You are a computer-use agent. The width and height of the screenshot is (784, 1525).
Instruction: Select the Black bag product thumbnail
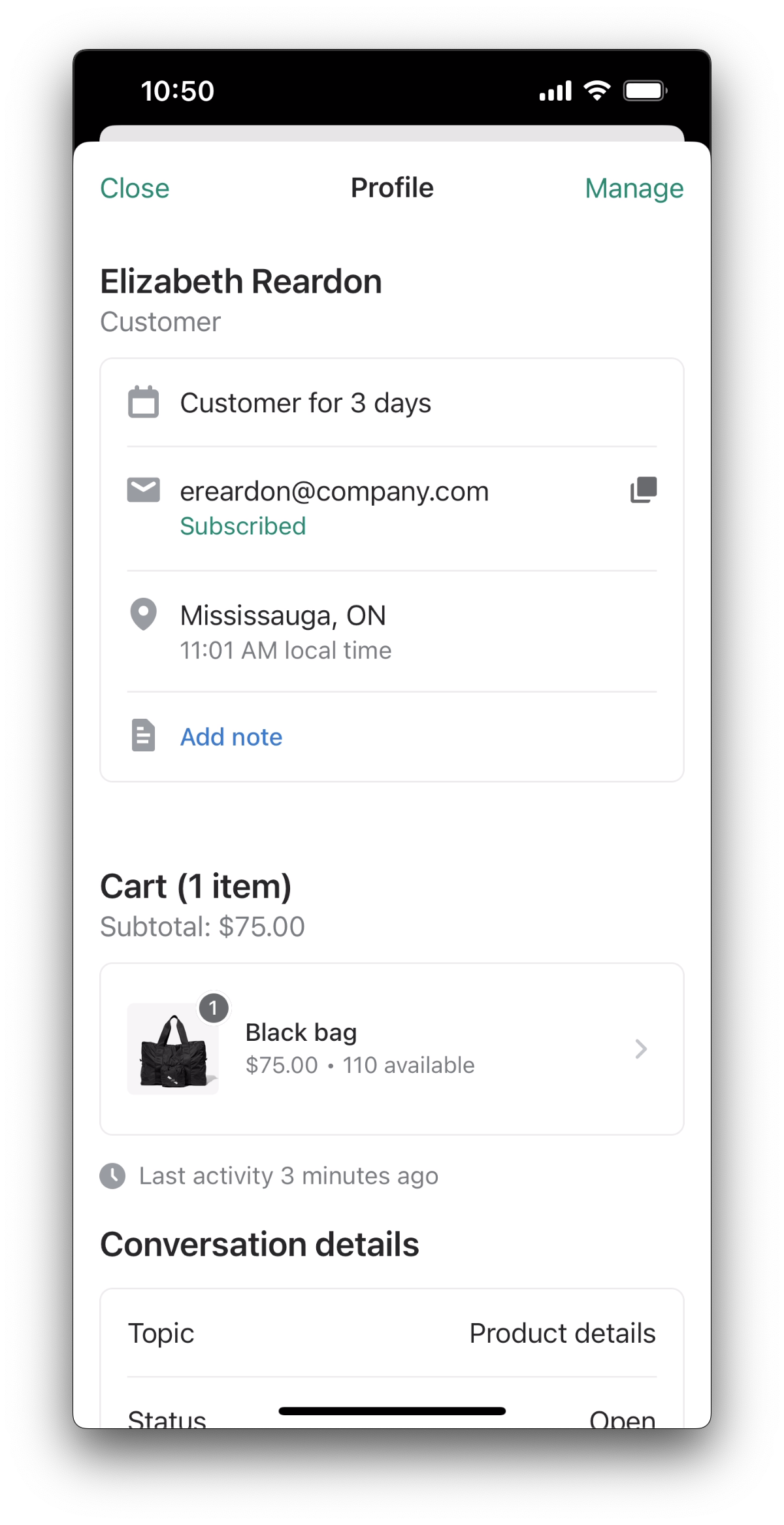[173, 1049]
